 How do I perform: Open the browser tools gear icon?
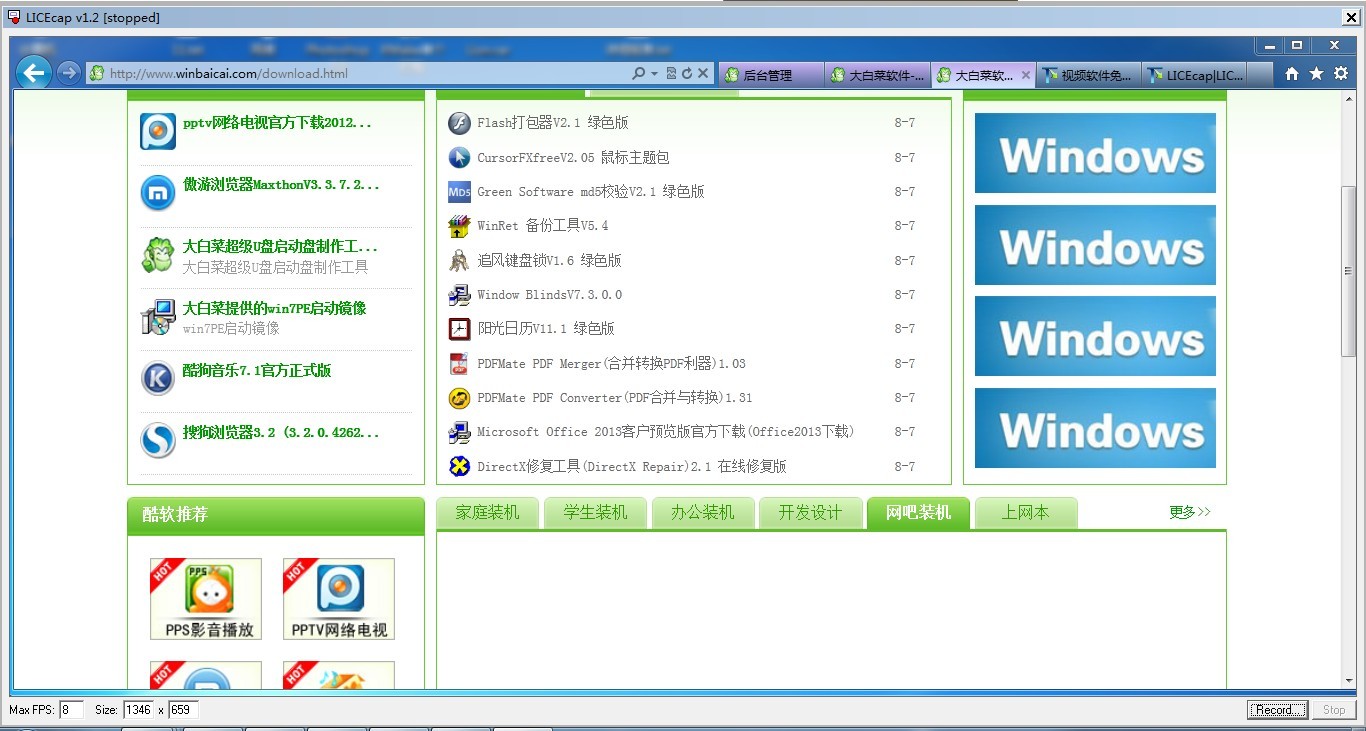pyautogui.click(x=1341, y=74)
